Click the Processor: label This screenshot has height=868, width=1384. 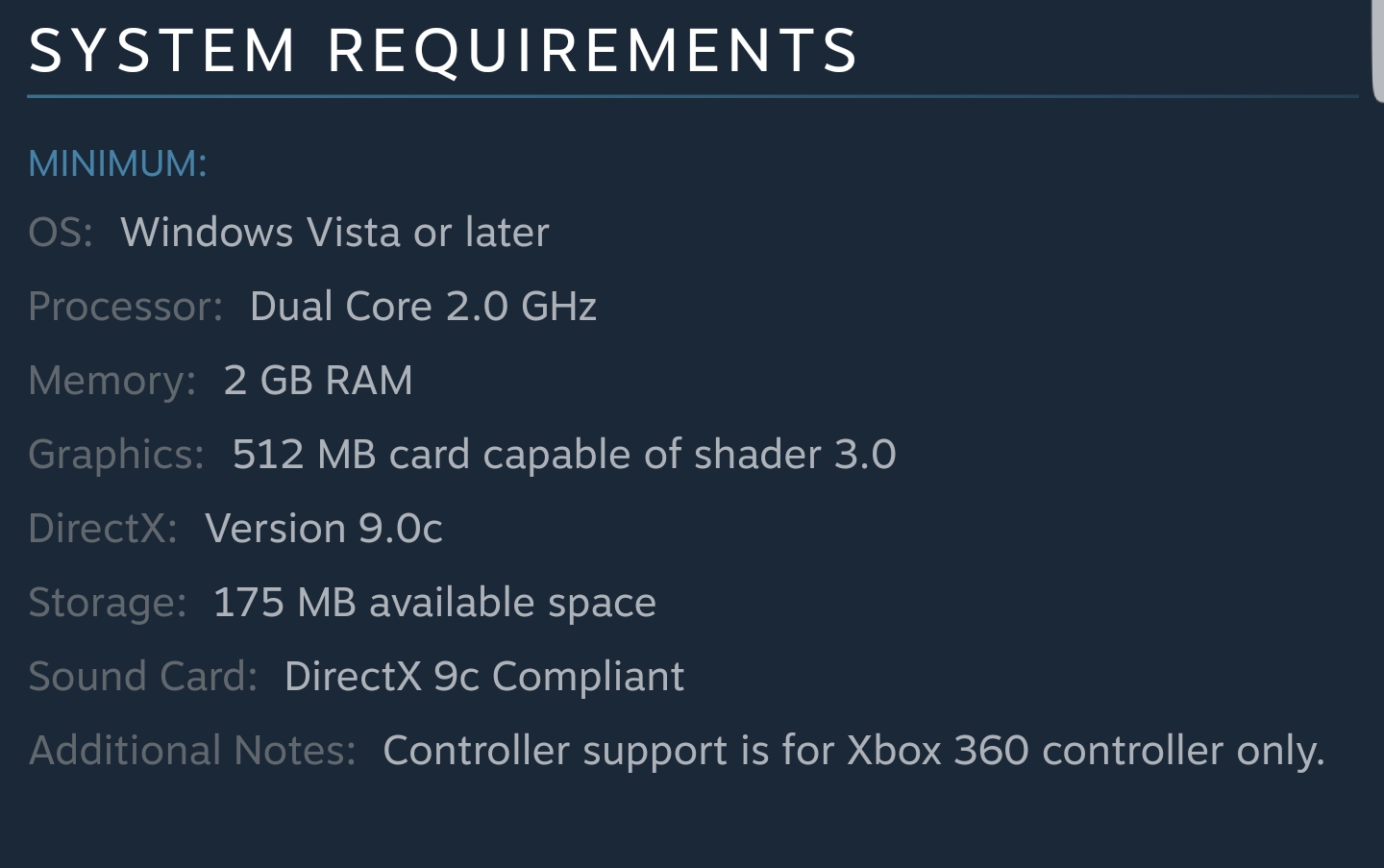125,307
